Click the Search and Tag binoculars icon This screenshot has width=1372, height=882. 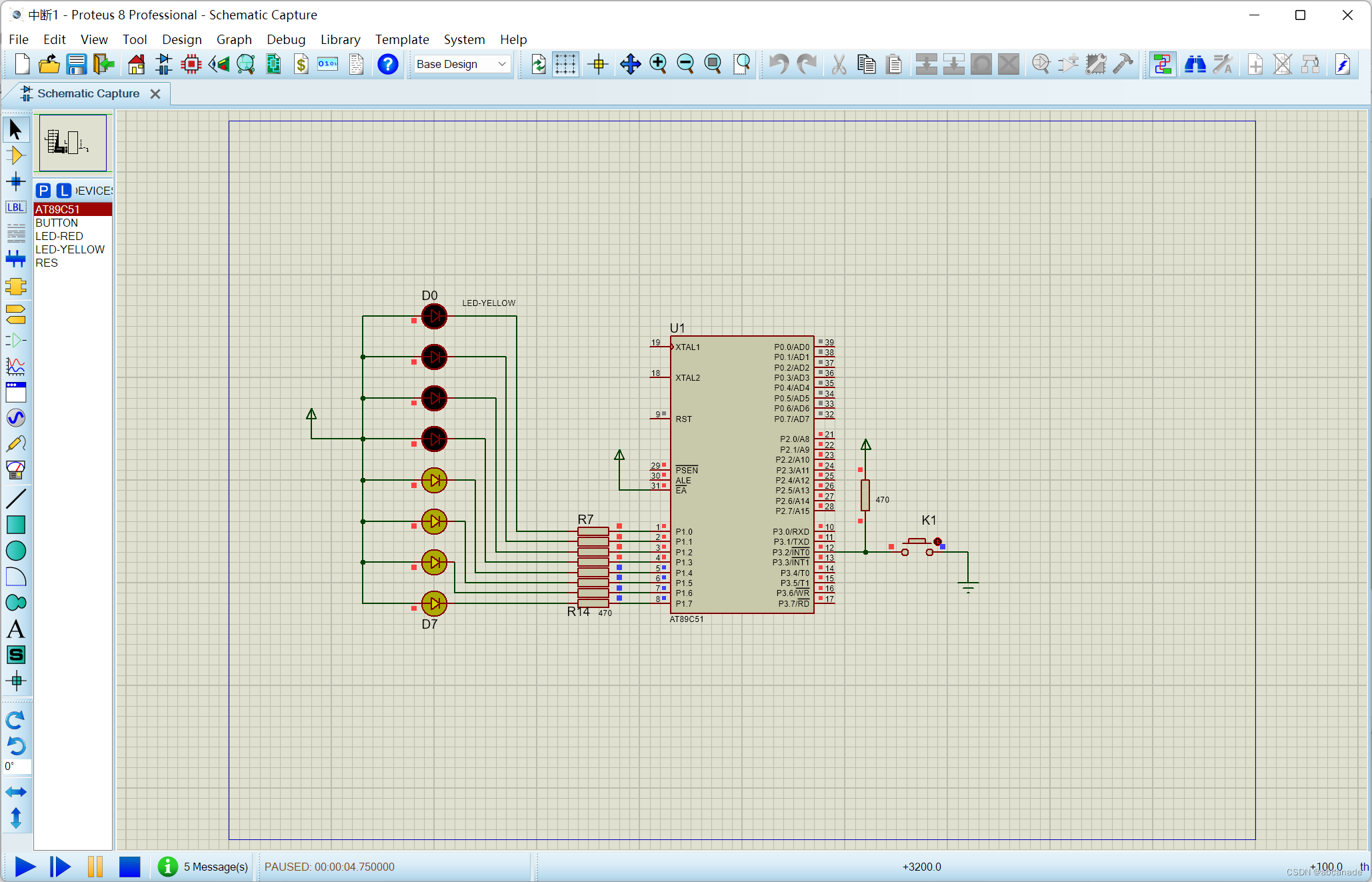coord(1195,64)
